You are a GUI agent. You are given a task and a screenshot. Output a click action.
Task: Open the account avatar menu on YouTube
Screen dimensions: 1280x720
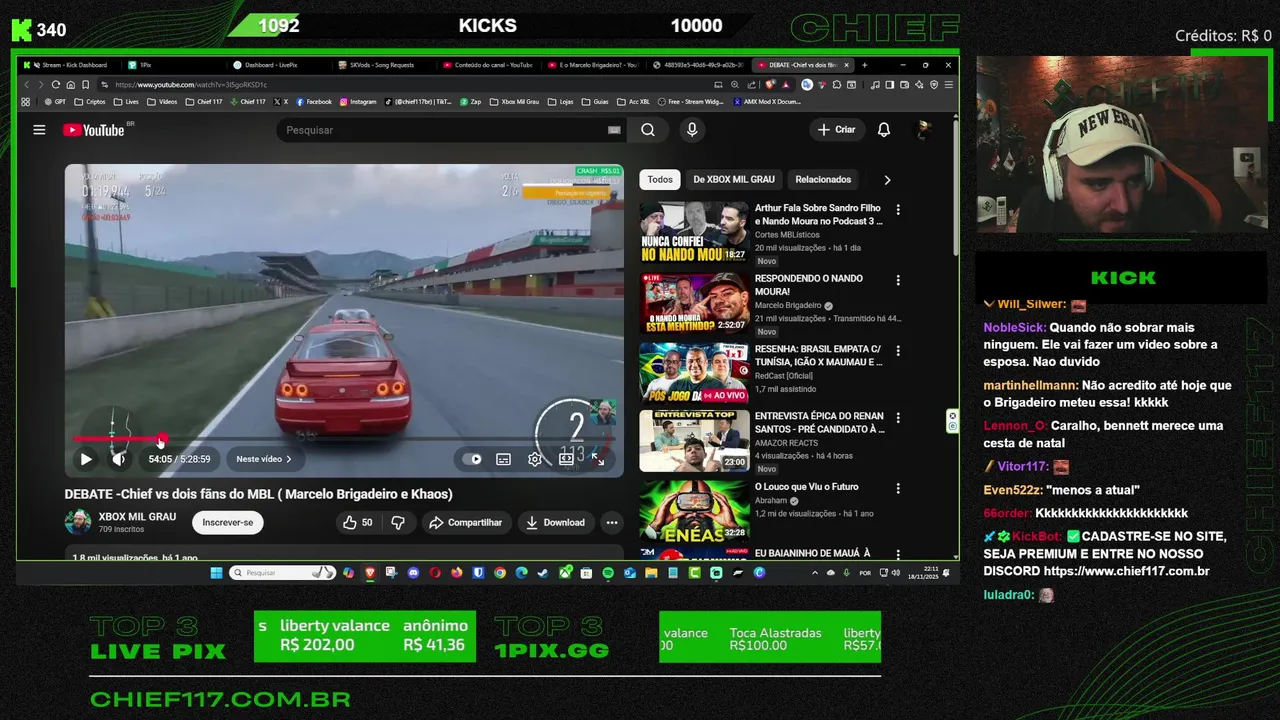[924, 130]
